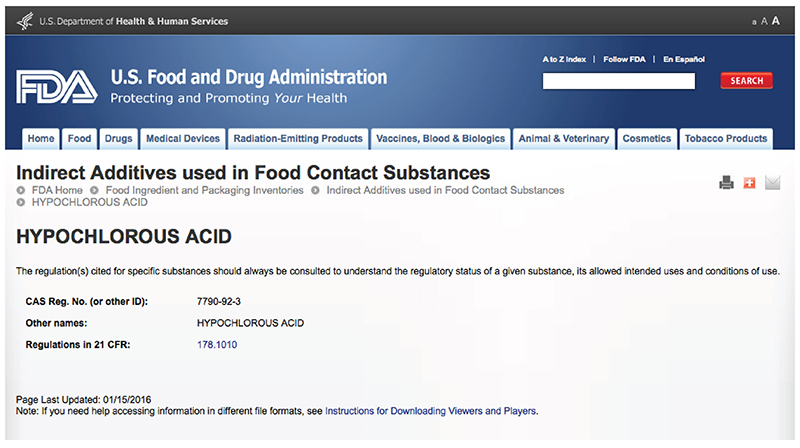Click the email envelope icon

pyautogui.click(x=772, y=182)
